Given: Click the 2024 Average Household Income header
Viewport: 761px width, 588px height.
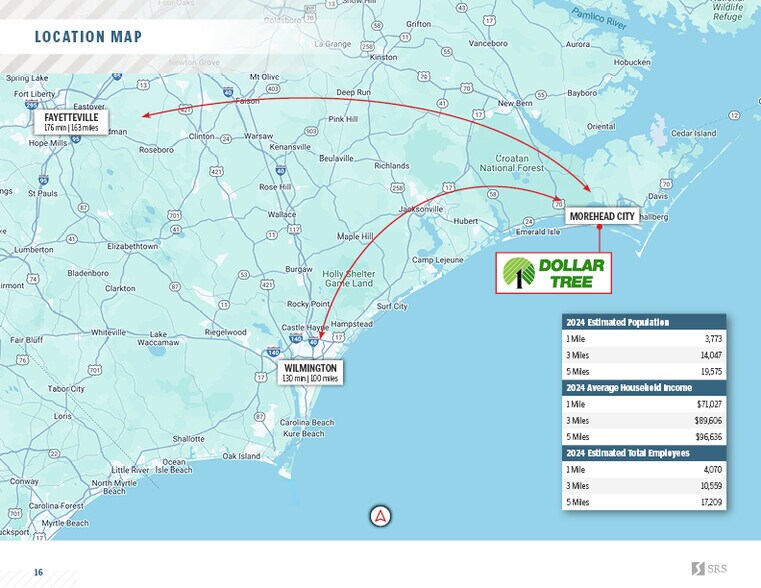Looking at the screenshot, I should (644, 387).
